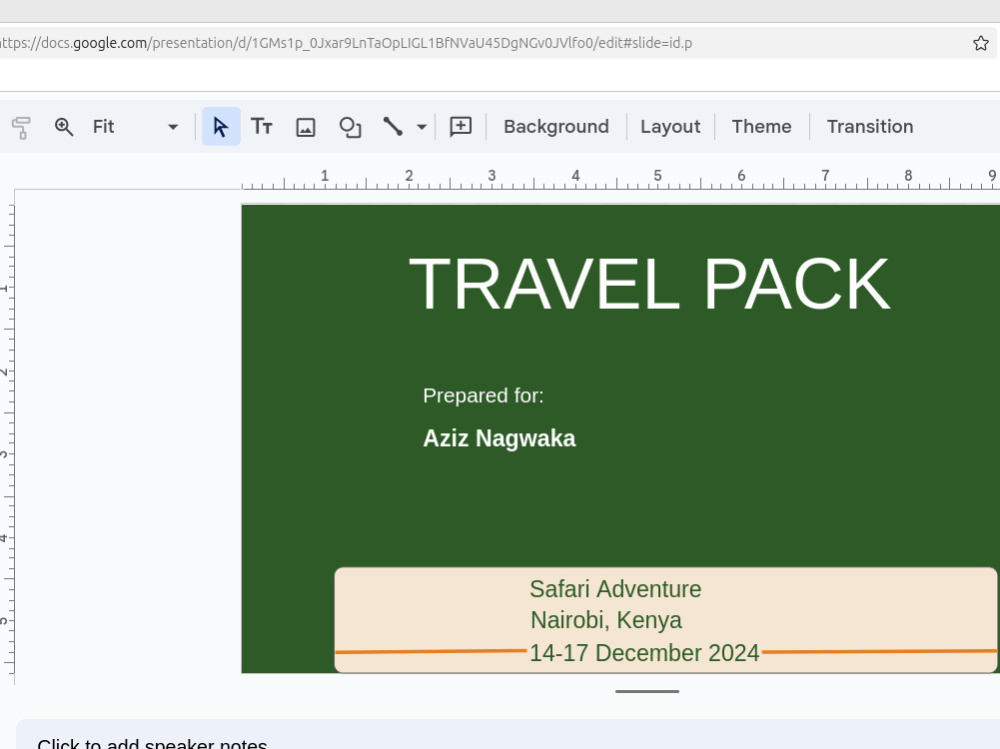Click the Background button
Viewport: 1000px width, 749px height.
[556, 126]
